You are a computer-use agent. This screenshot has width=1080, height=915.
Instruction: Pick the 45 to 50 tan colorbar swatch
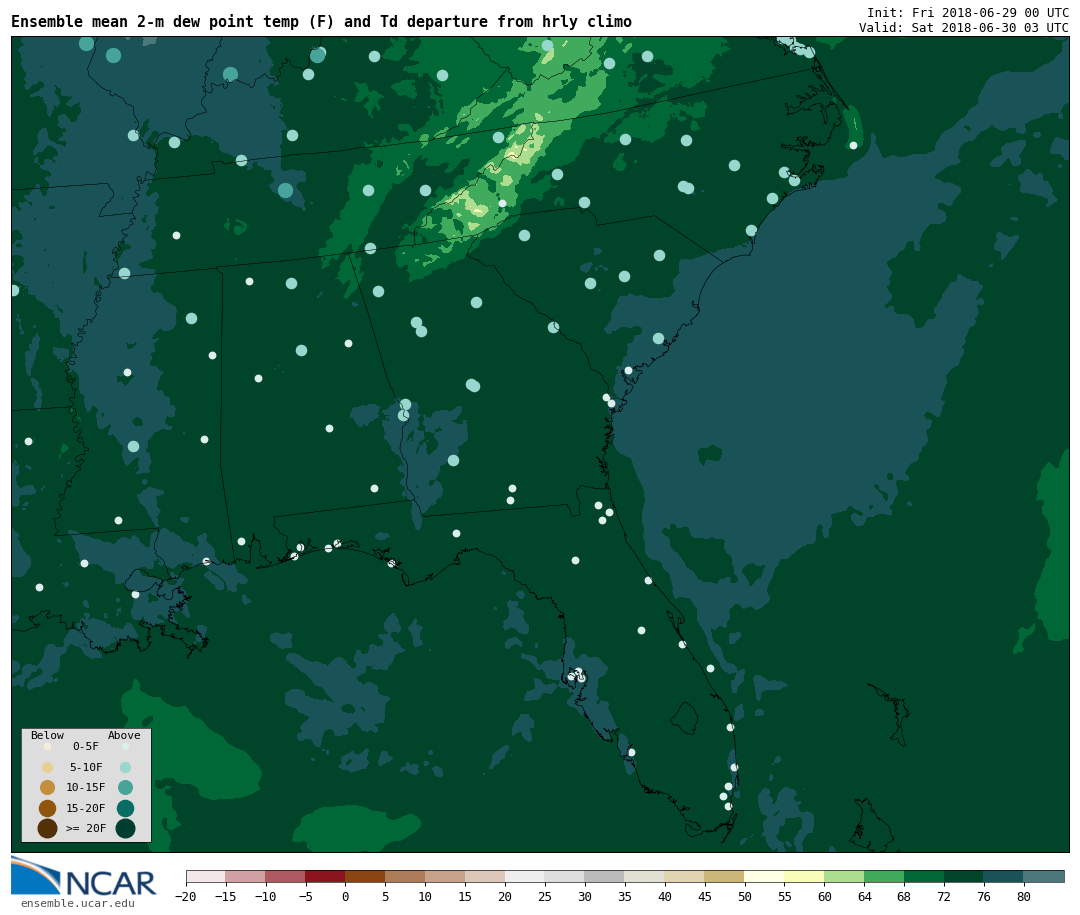point(725,876)
